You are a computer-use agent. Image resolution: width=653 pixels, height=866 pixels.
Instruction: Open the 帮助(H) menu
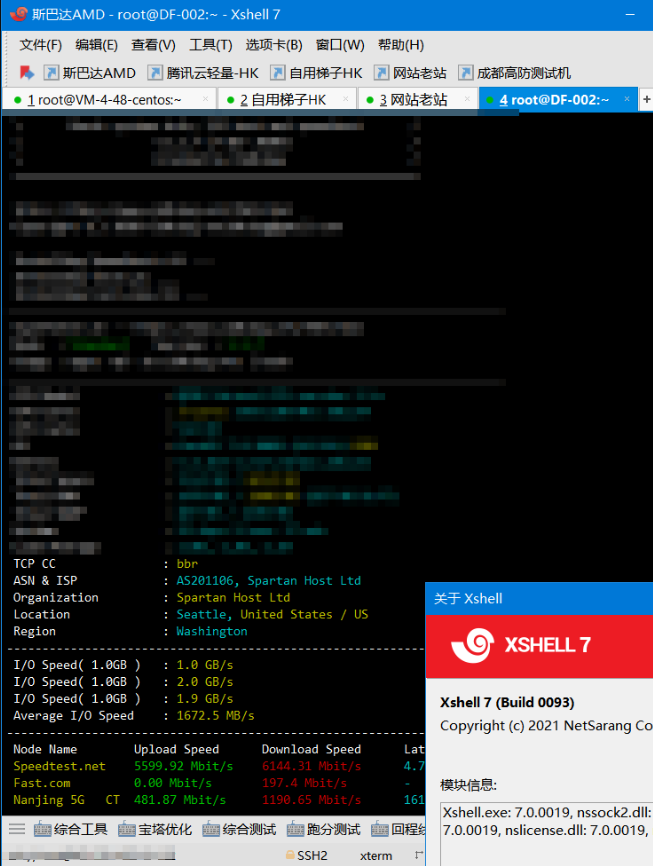tap(401, 45)
